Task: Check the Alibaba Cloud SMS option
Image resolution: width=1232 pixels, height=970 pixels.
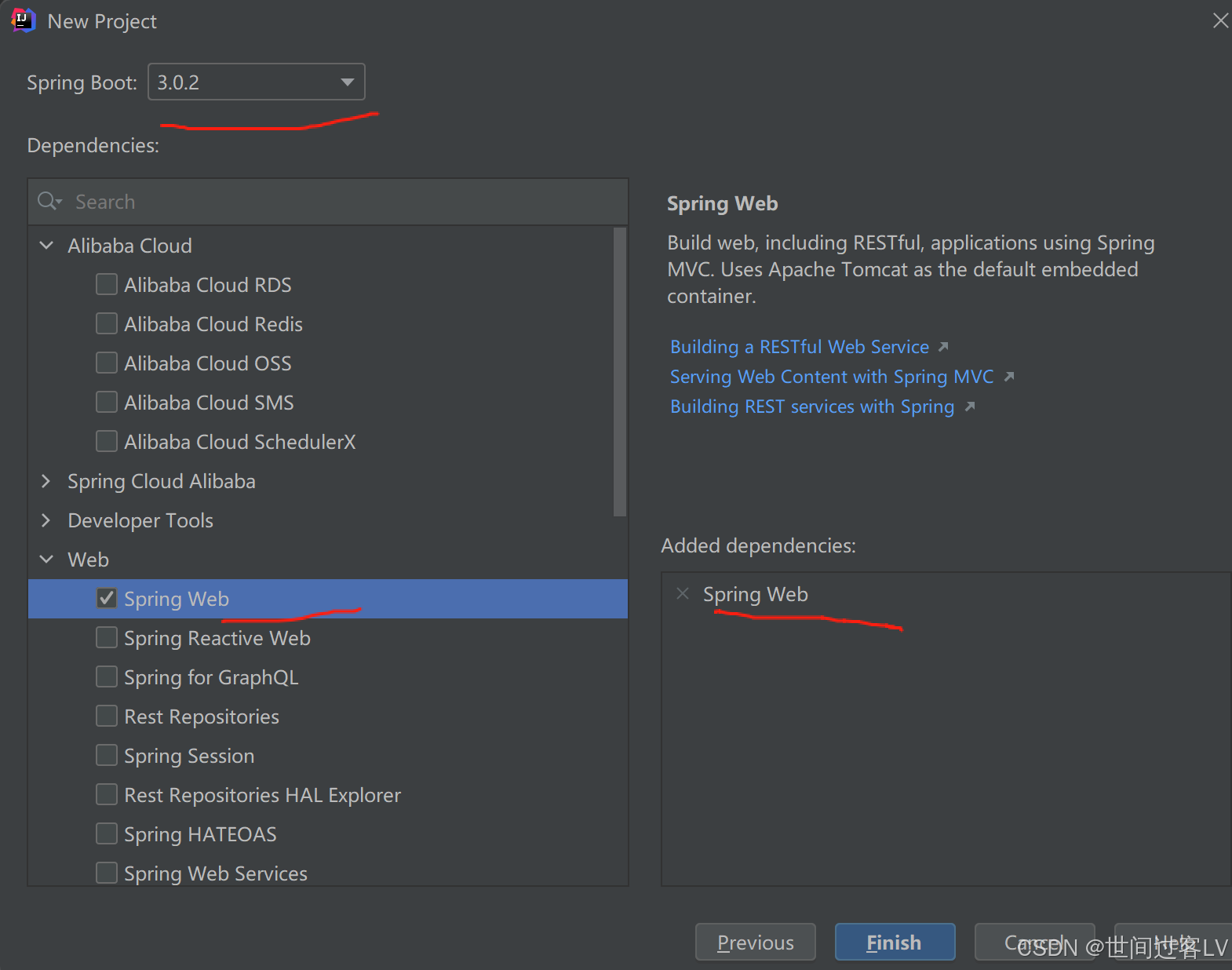Action: pos(107,402)
